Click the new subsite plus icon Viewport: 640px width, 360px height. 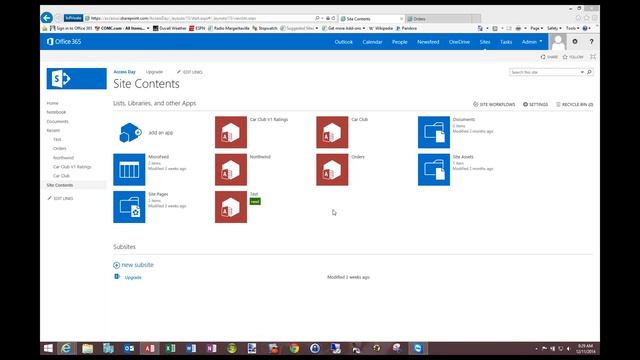point(116,265)
